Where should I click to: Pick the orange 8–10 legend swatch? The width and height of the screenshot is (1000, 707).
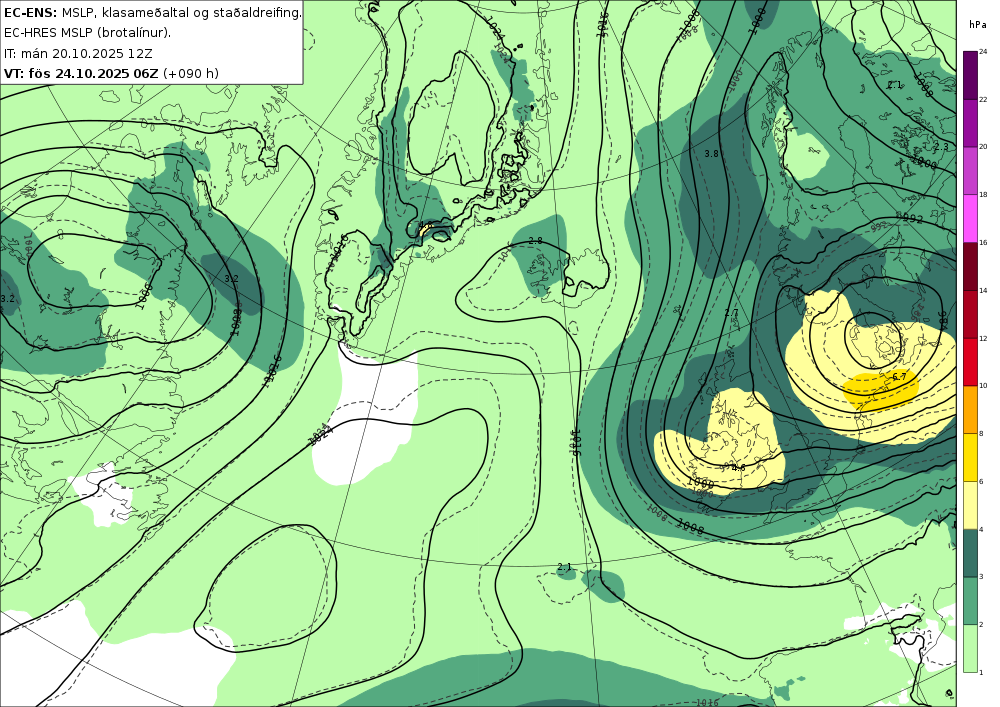coord(970,410)
